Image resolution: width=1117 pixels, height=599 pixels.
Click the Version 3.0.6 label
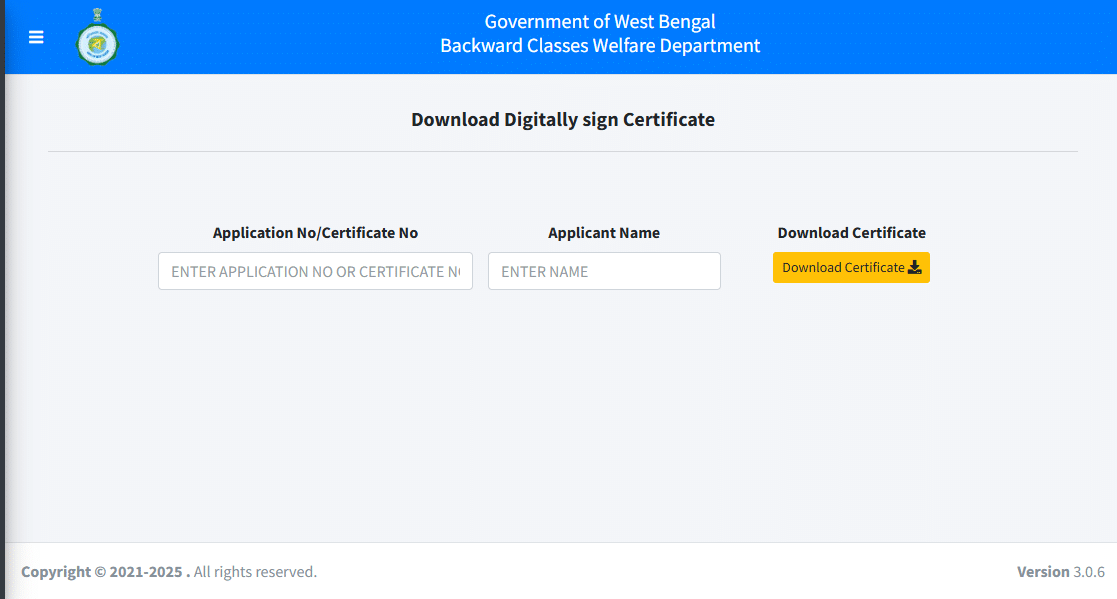(x=1060, y=571)
